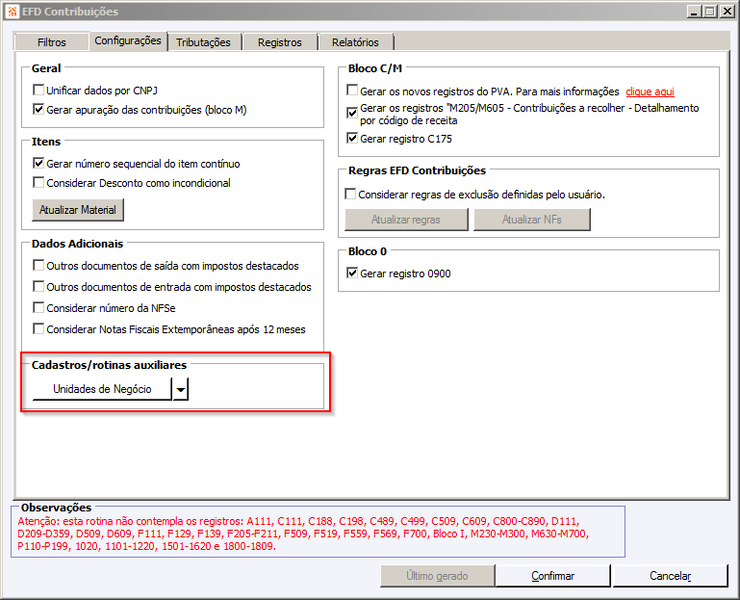Click the EFD Contribuições title bar icon
Screen dimensions: 740x600
[12, 11]
